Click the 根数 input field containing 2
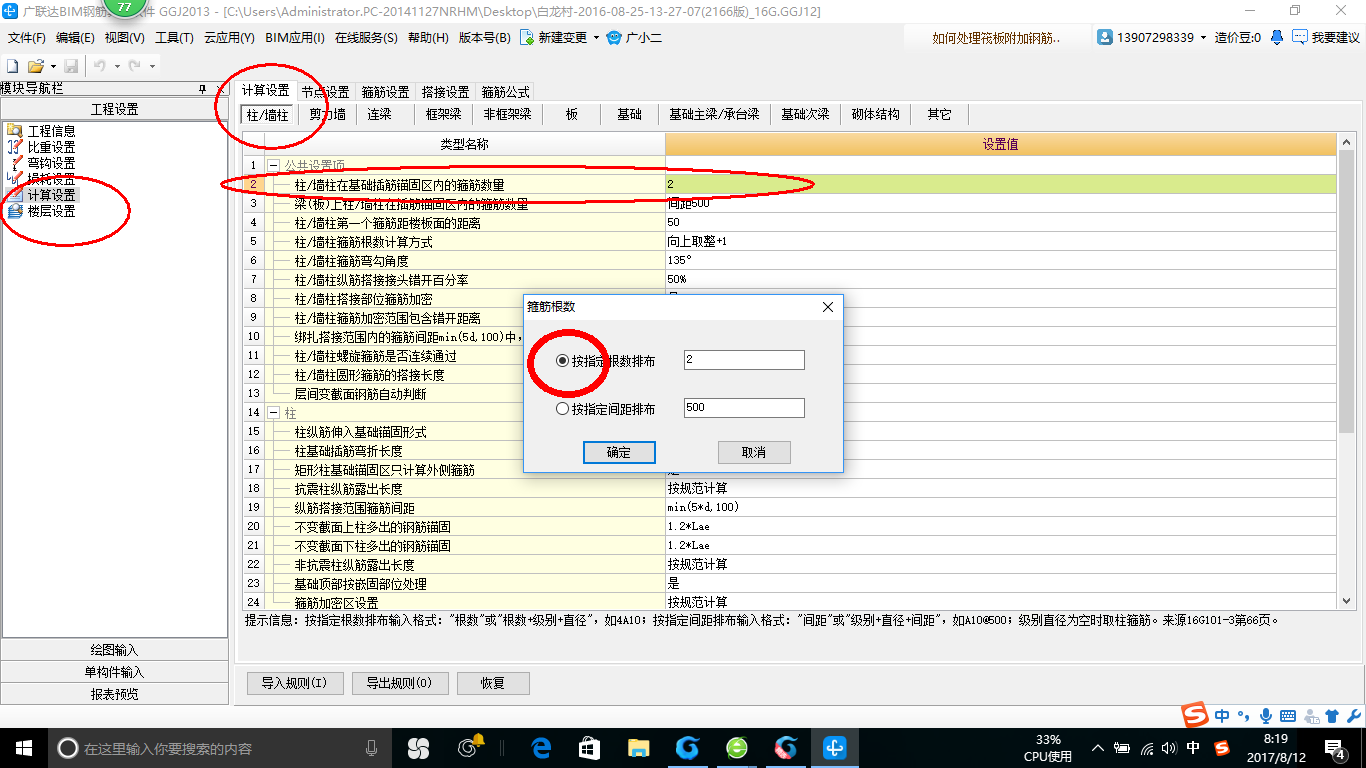1366x768 pixels. click(x=744, y=360)
